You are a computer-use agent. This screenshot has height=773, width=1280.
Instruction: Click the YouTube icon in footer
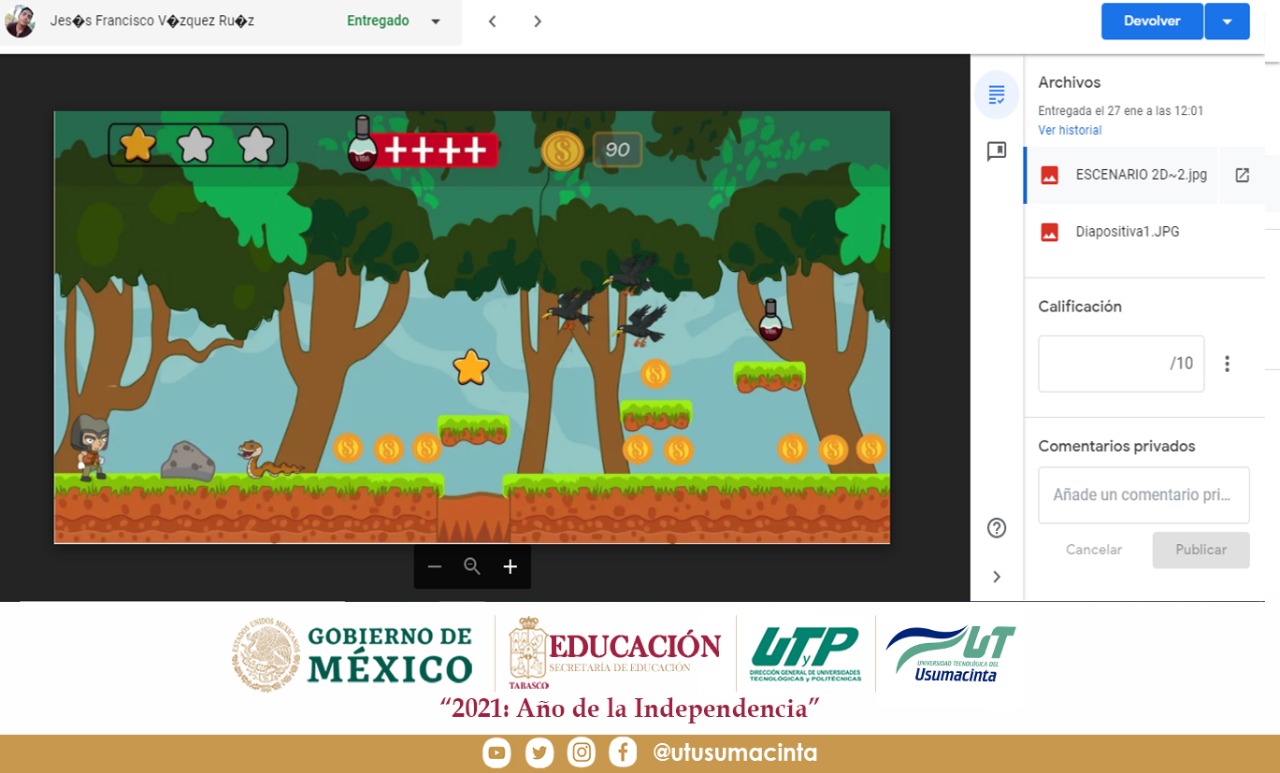click(497, 753)
